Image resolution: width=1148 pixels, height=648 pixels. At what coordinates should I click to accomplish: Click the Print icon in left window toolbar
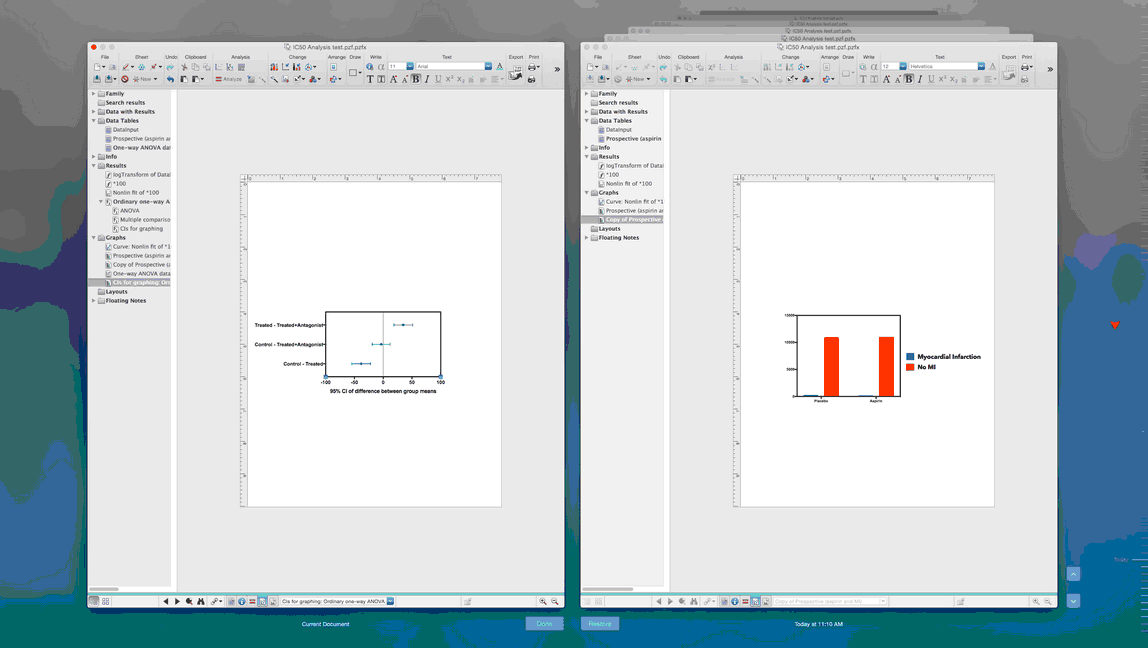point(532,67)
